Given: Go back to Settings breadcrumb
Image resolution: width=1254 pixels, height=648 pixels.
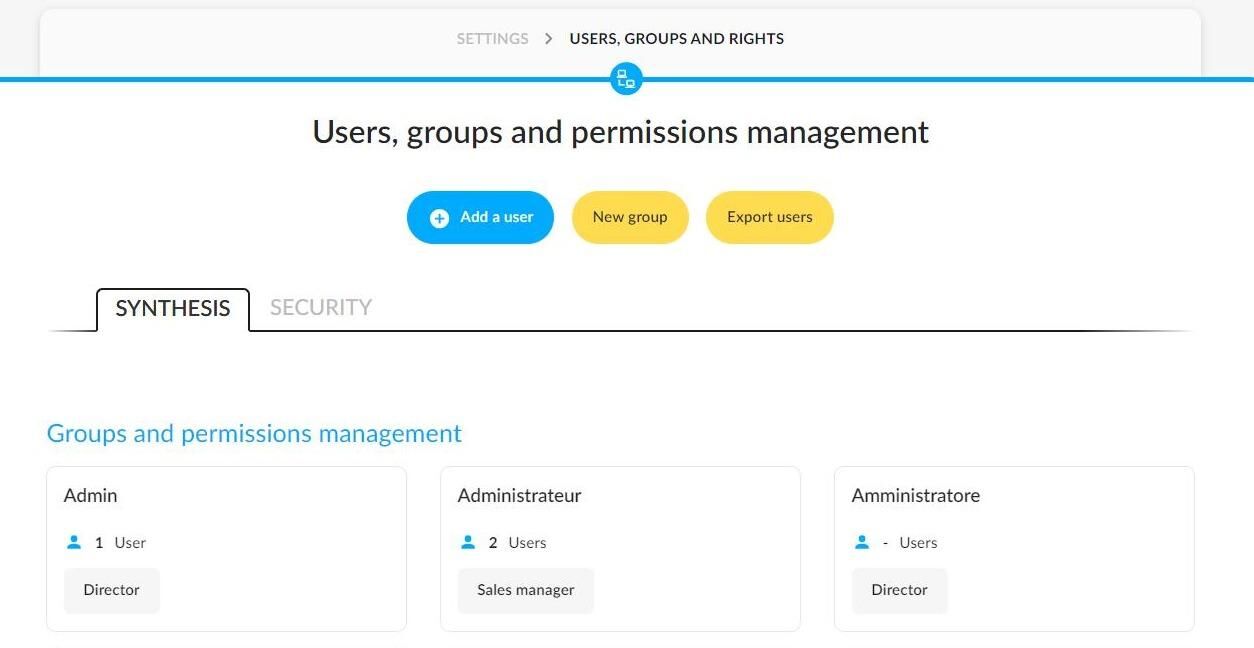Looking at the screenshot, I should tap(493, 39).
